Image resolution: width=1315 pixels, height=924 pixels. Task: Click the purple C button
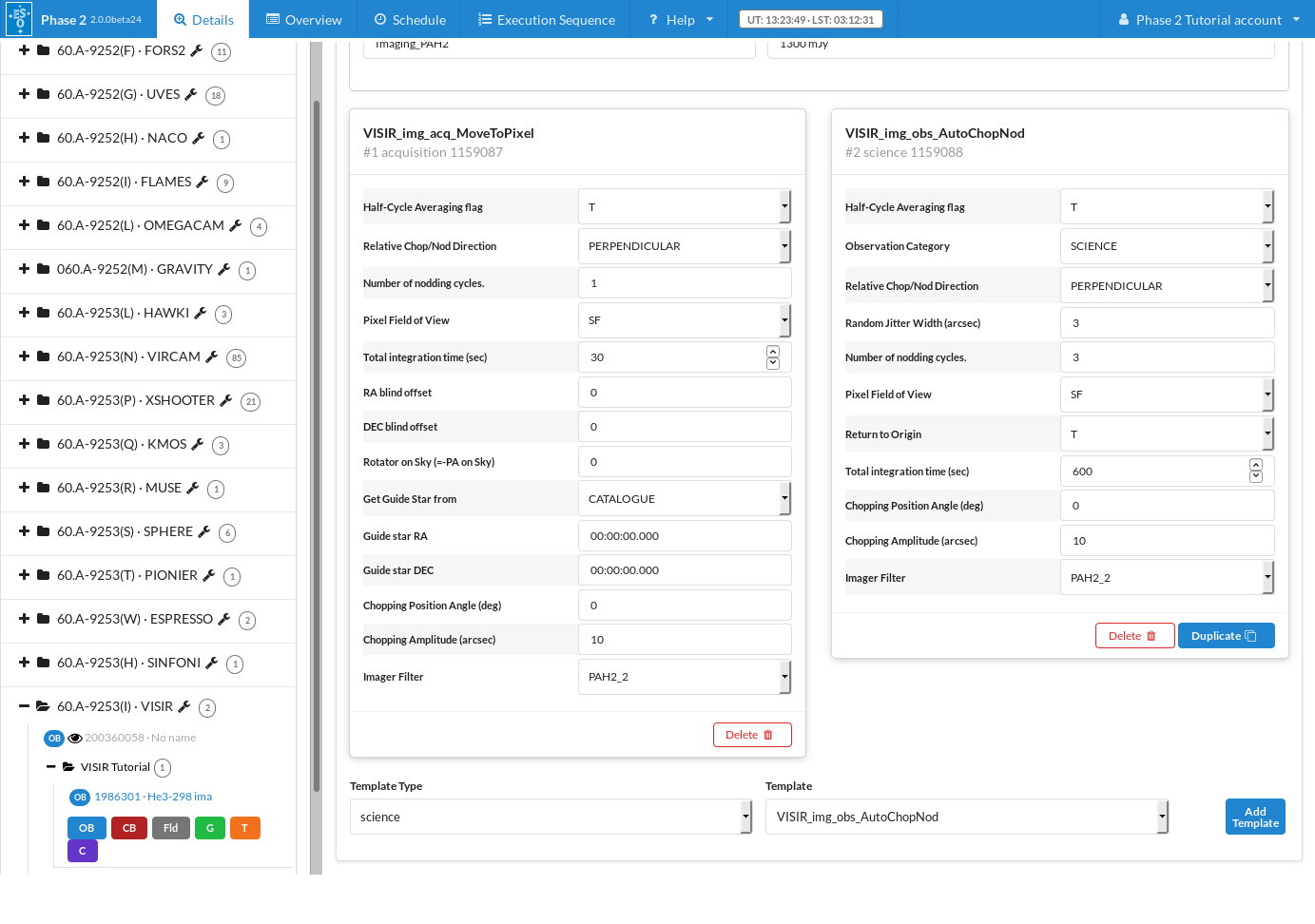(83, 851)
